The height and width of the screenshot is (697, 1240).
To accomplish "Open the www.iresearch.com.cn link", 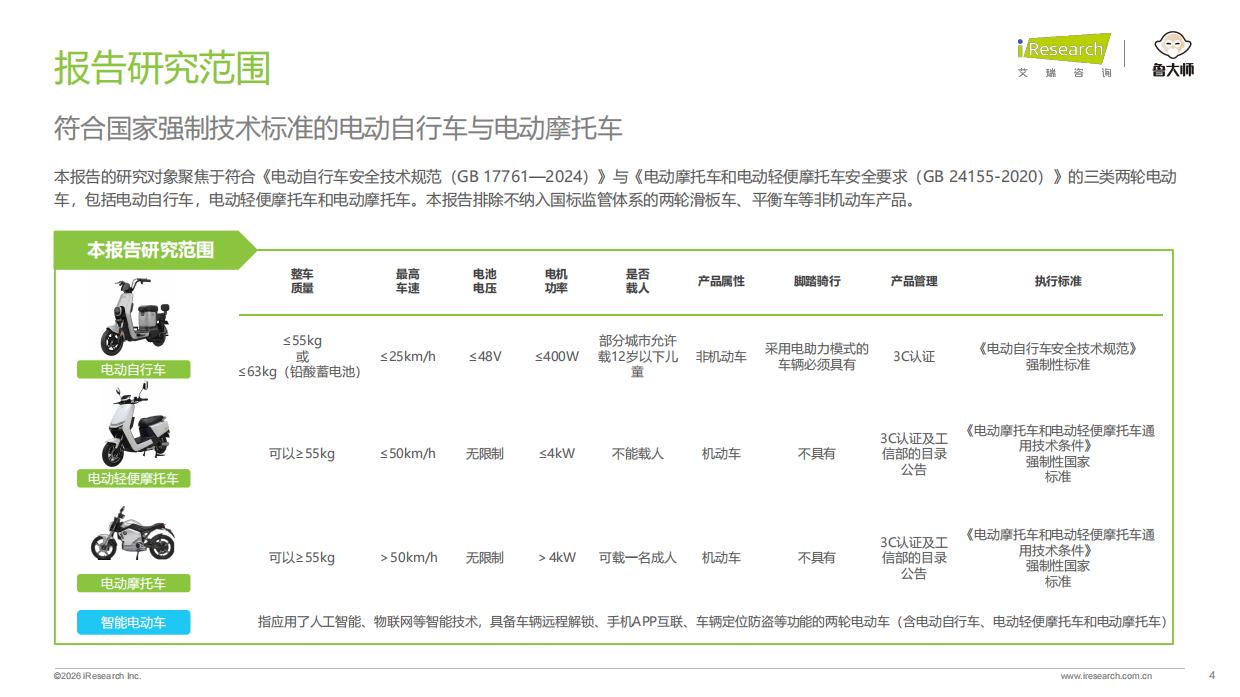I will point(1105,676).
